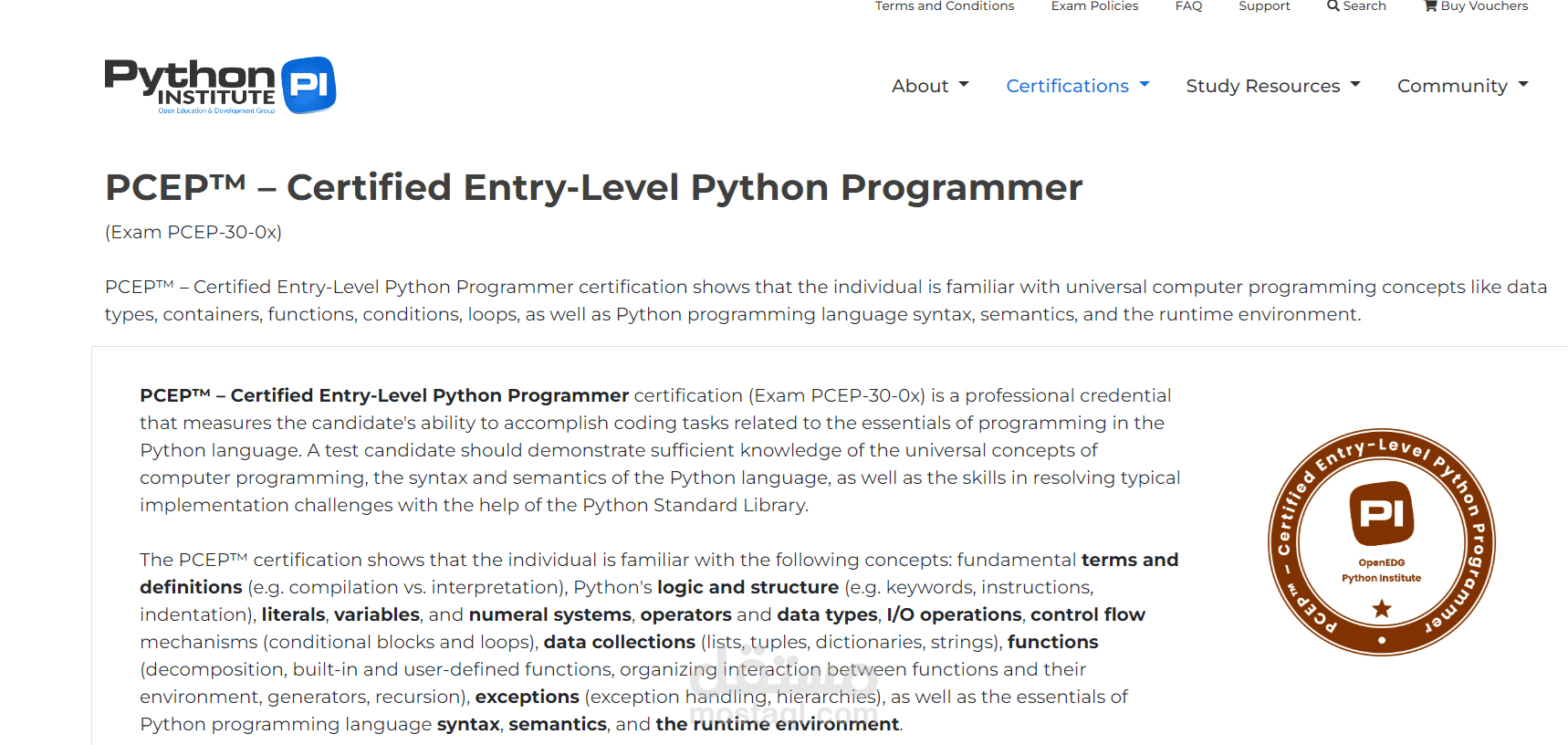Open the Terms and Conditions link
Image resolution: width=1568 pixels, height=745 pixels.
click(945, 5)
